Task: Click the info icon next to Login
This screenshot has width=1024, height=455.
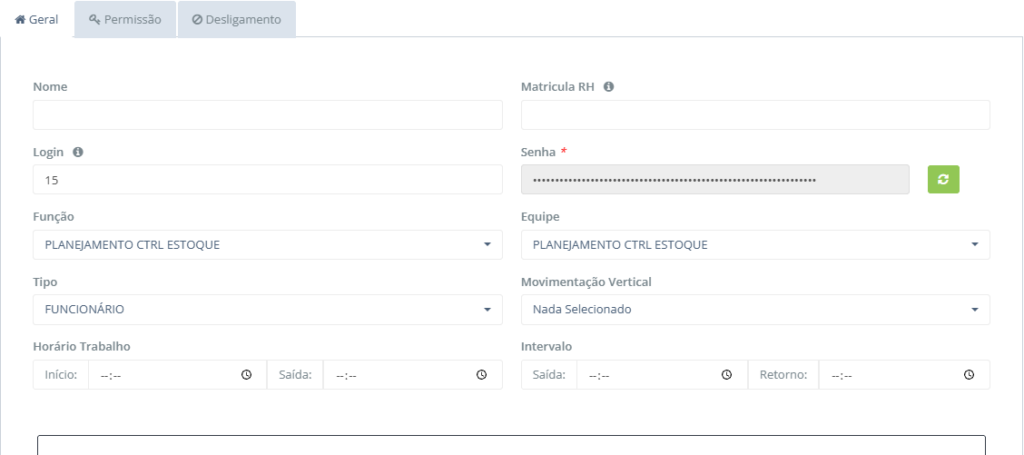Action: (x=78, y=152)
